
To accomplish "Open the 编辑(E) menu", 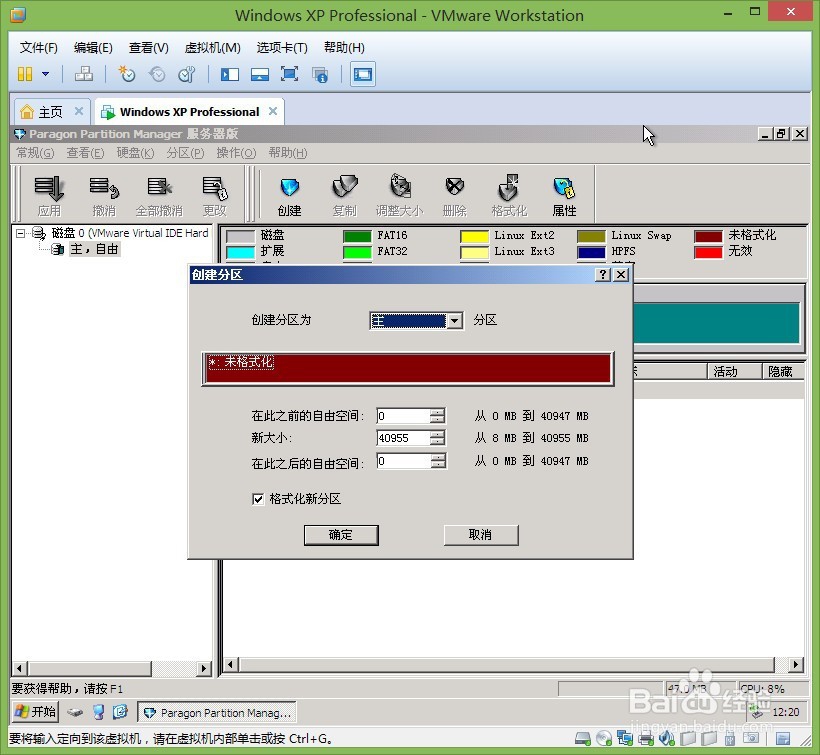I will tap(93, 48).
